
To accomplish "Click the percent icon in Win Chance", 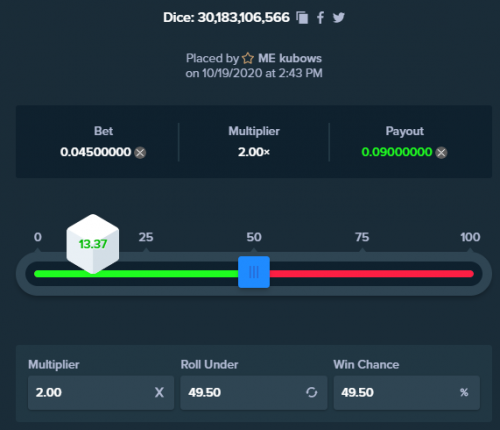I will point(464,392).
